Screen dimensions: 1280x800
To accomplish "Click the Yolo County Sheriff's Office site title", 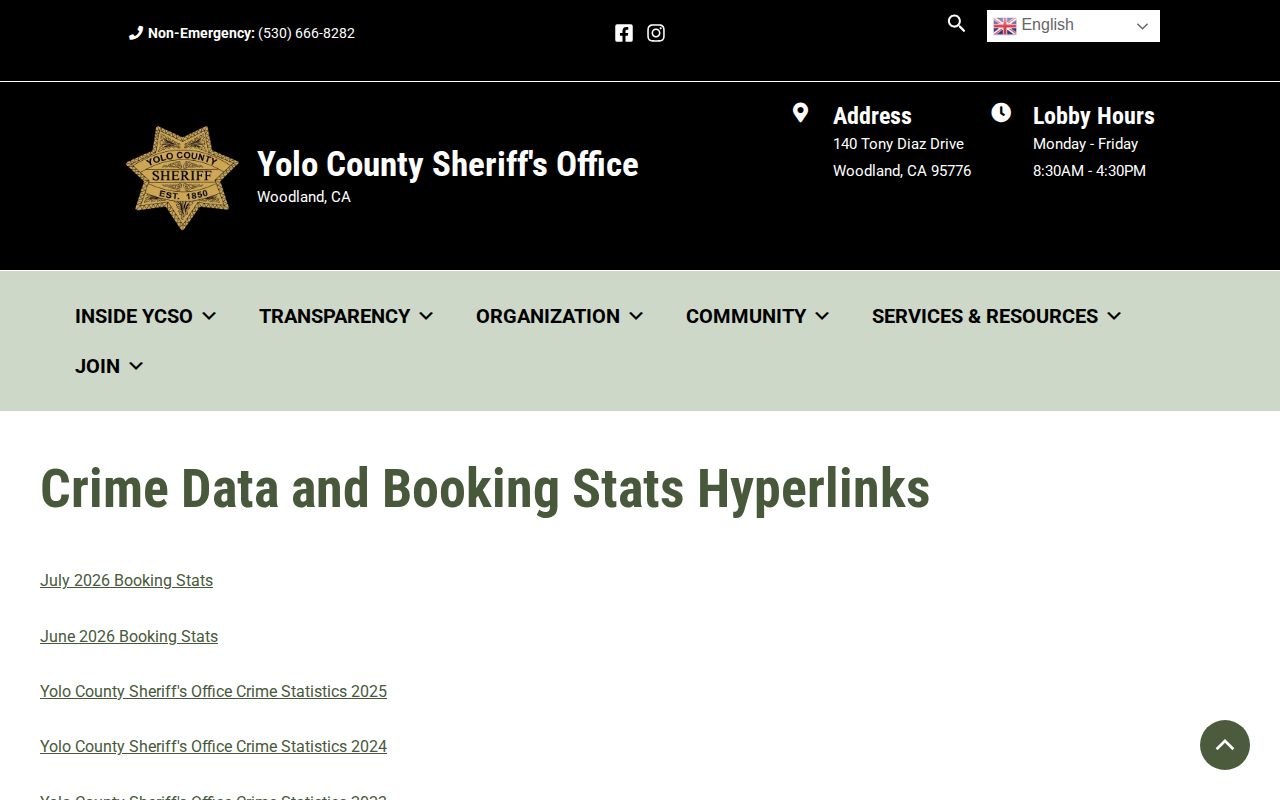I will coord(447,164).
